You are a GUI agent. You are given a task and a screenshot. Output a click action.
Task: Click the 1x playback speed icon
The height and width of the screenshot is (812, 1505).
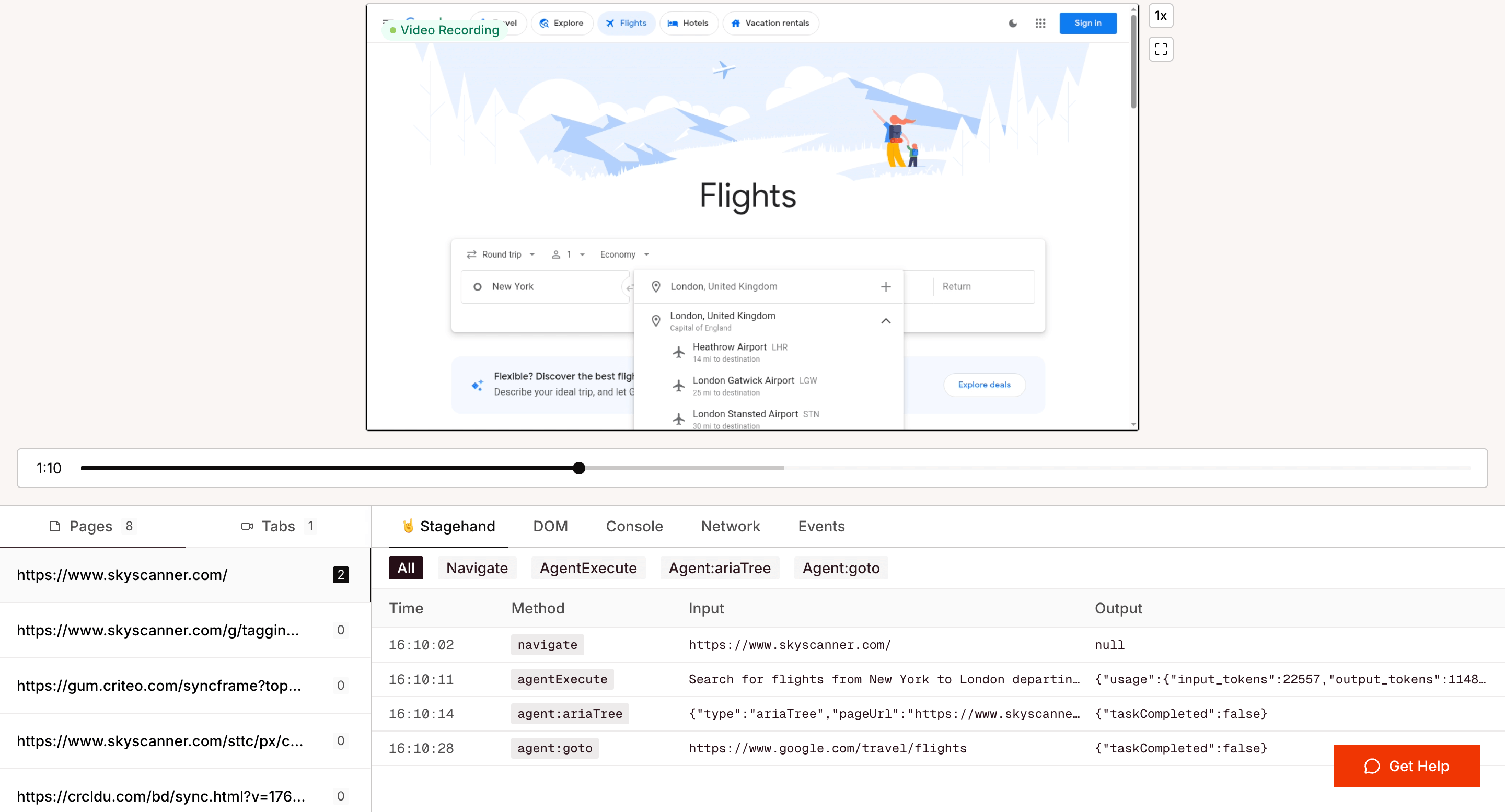1161,16
